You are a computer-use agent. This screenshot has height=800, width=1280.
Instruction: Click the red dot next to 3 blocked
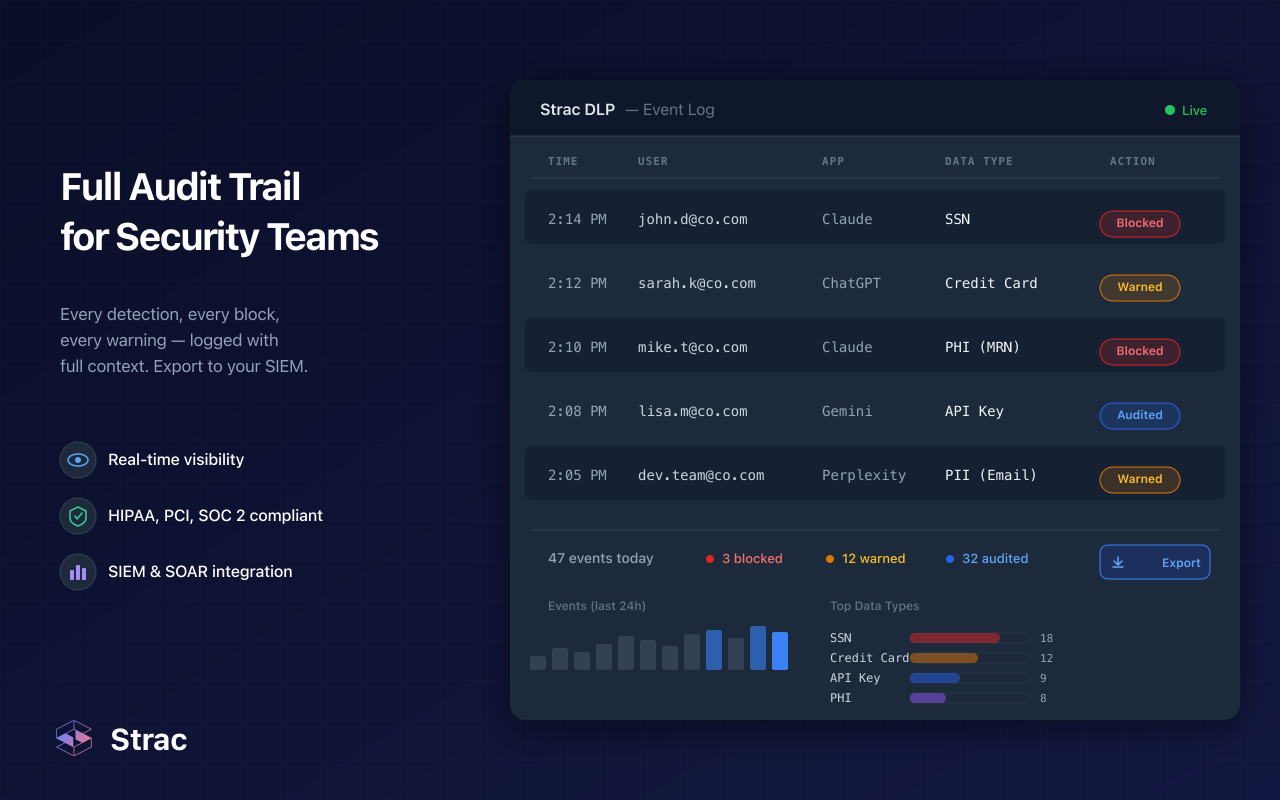(710, 559)
